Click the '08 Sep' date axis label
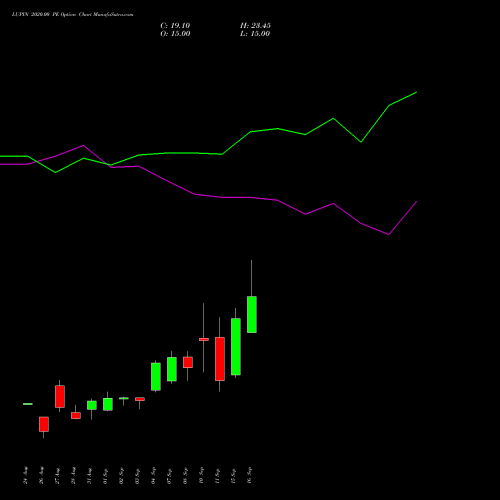 [x=186, y=475]
